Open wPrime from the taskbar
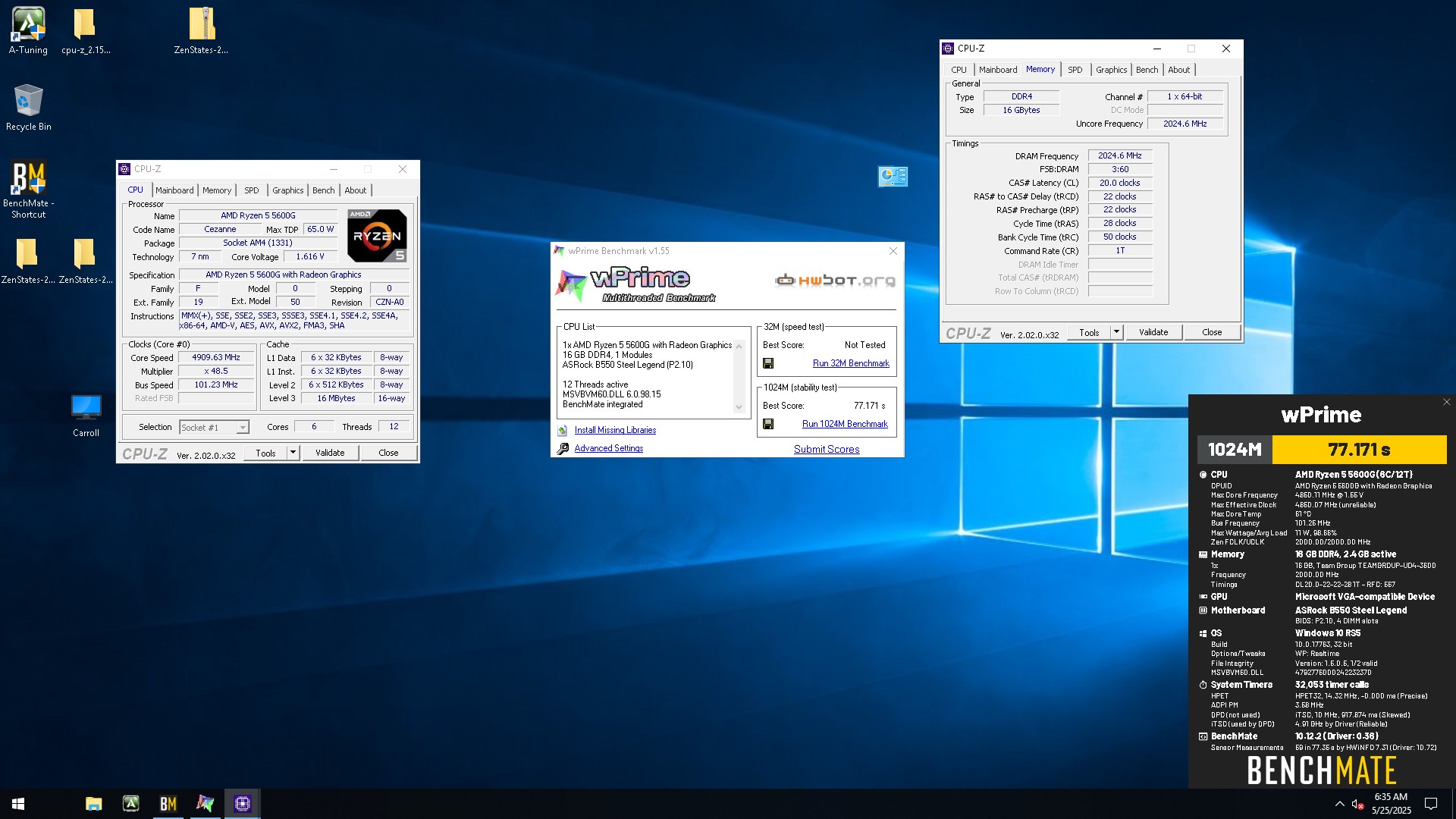 click(206, 804)
